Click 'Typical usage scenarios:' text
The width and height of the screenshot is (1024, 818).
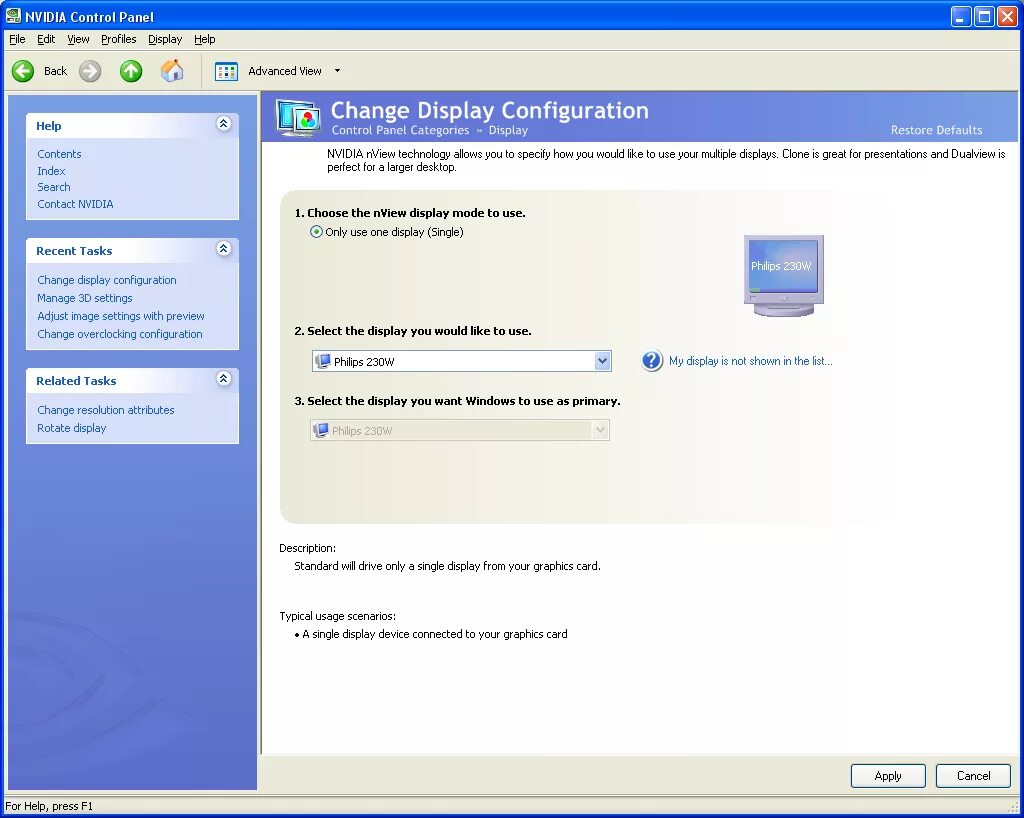tap(338, 616)
